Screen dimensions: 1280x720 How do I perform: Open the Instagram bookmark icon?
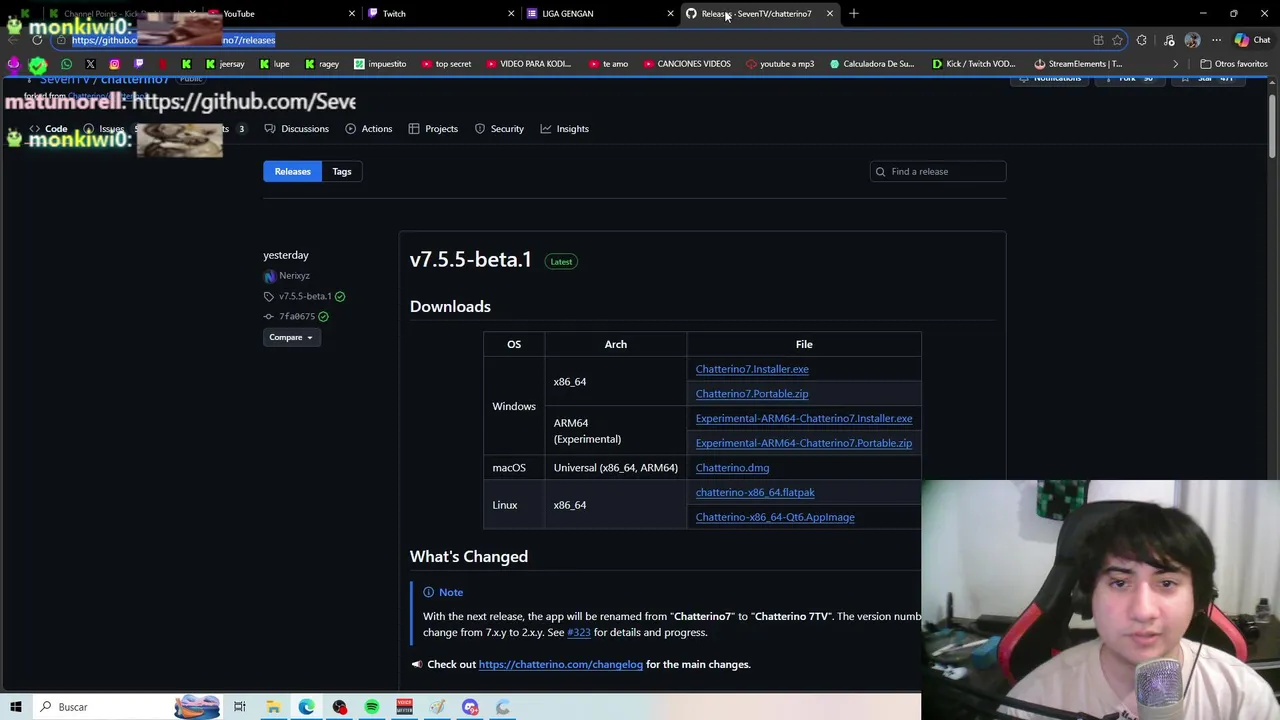(114, 64)
